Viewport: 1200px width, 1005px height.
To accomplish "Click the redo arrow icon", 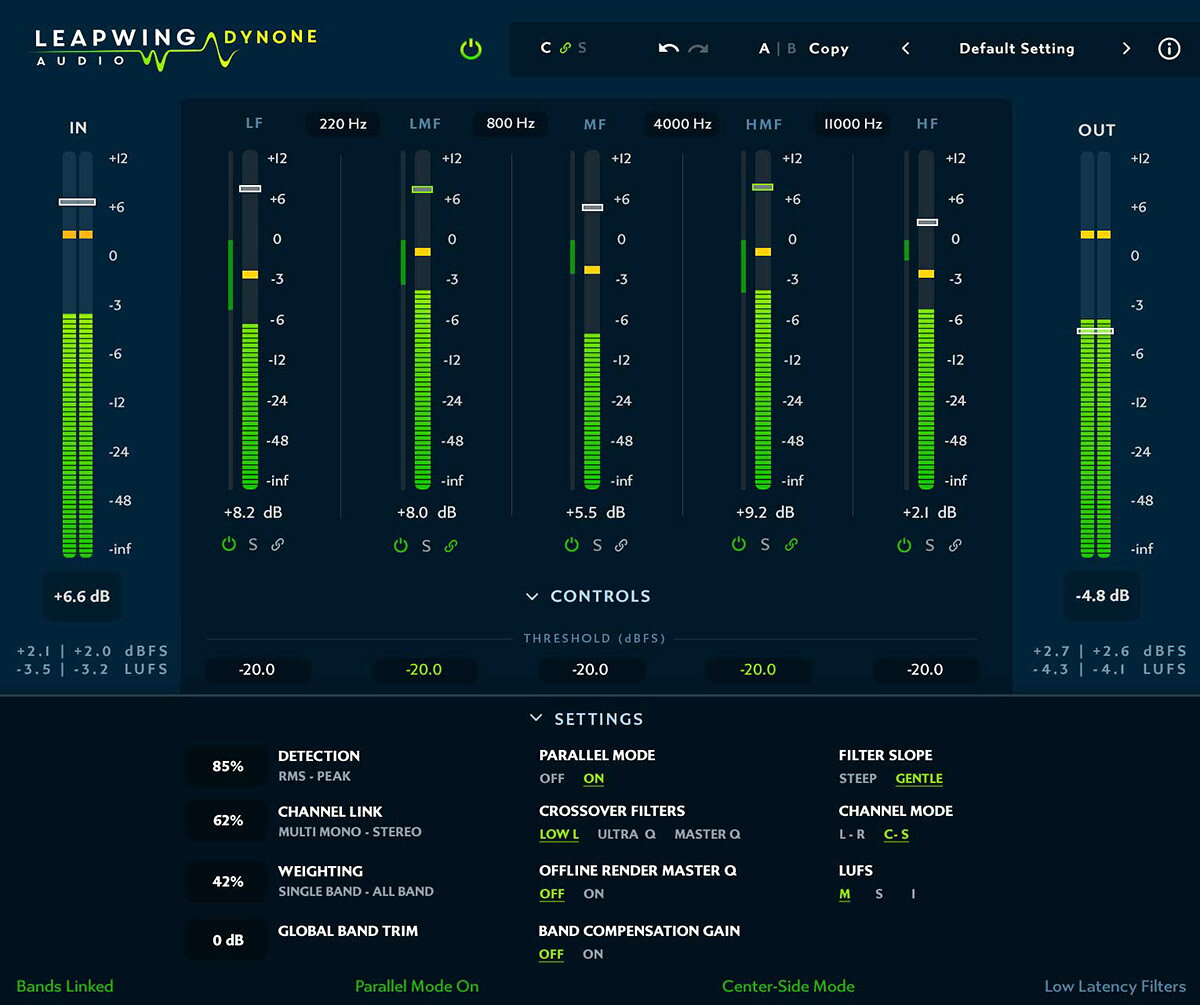I will pyautogui.click(x=698, y=49).
